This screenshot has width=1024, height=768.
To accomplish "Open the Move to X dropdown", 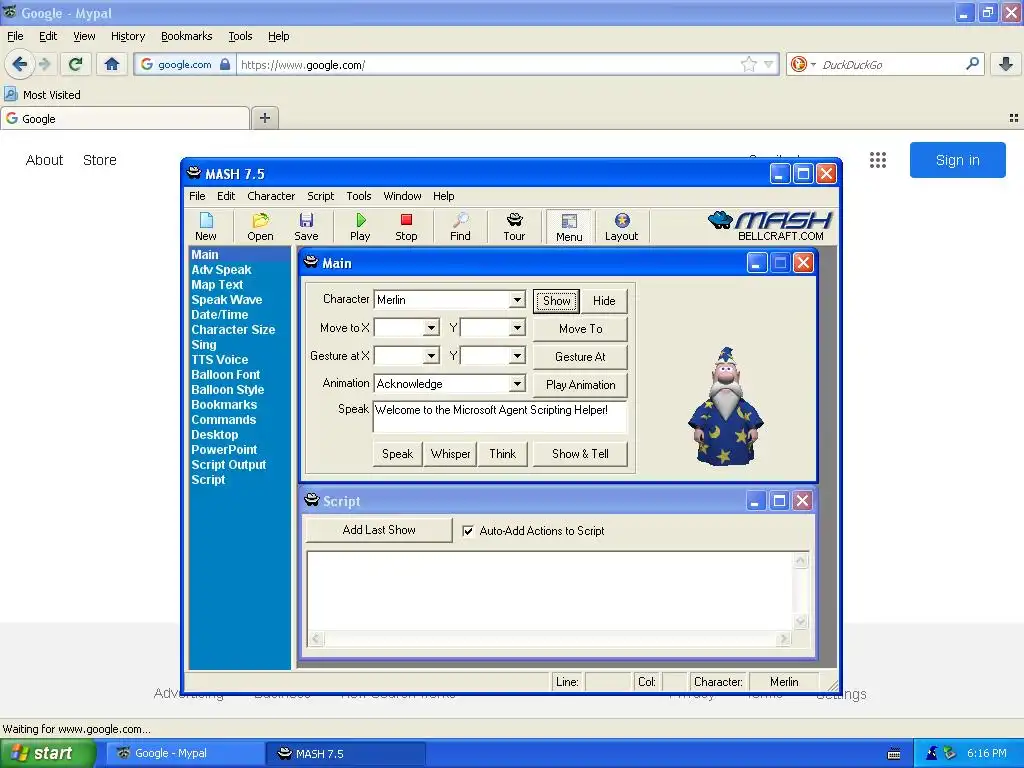I will (x=430, y=328).
